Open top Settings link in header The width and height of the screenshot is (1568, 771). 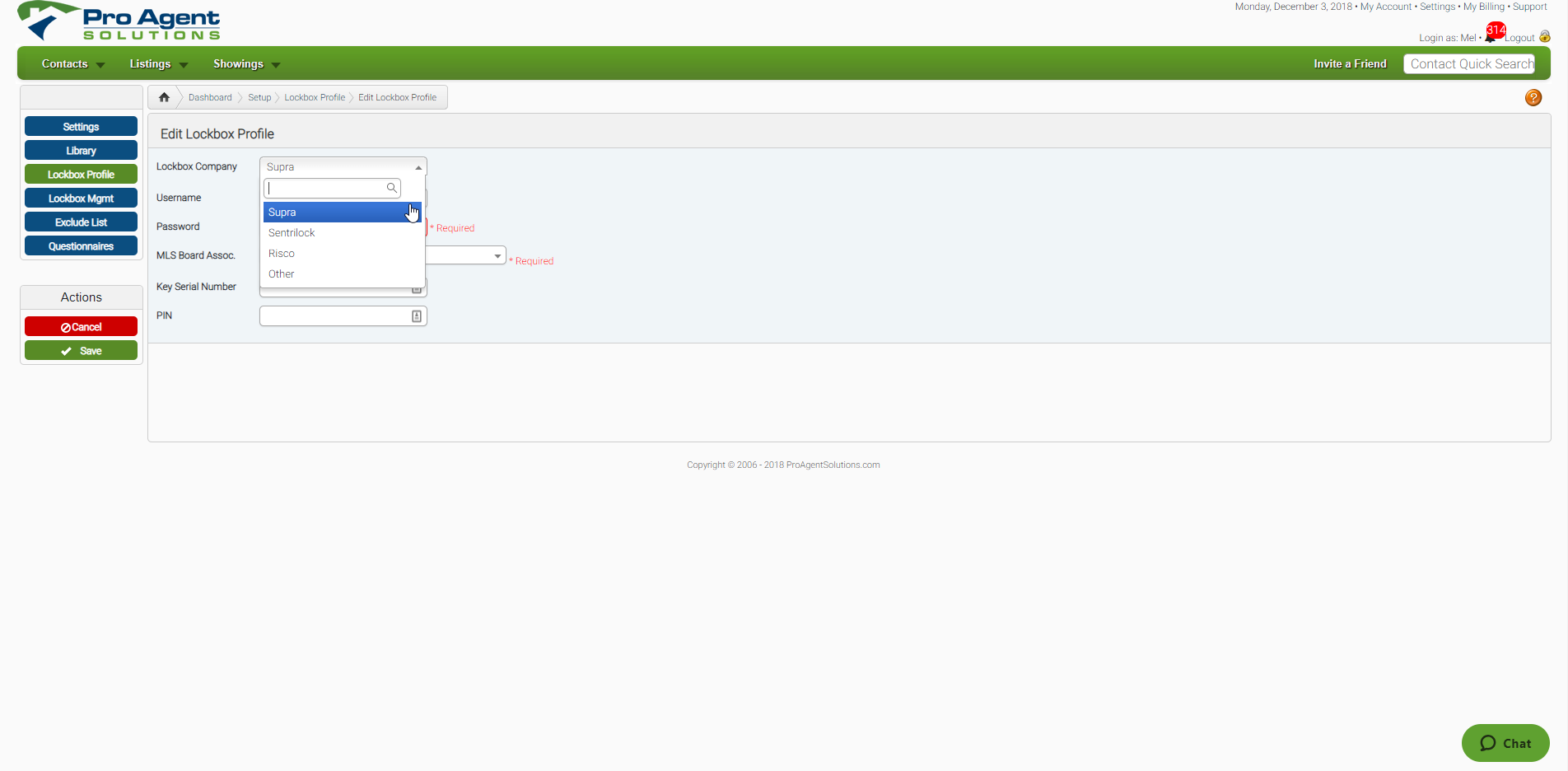(1437, 7)
